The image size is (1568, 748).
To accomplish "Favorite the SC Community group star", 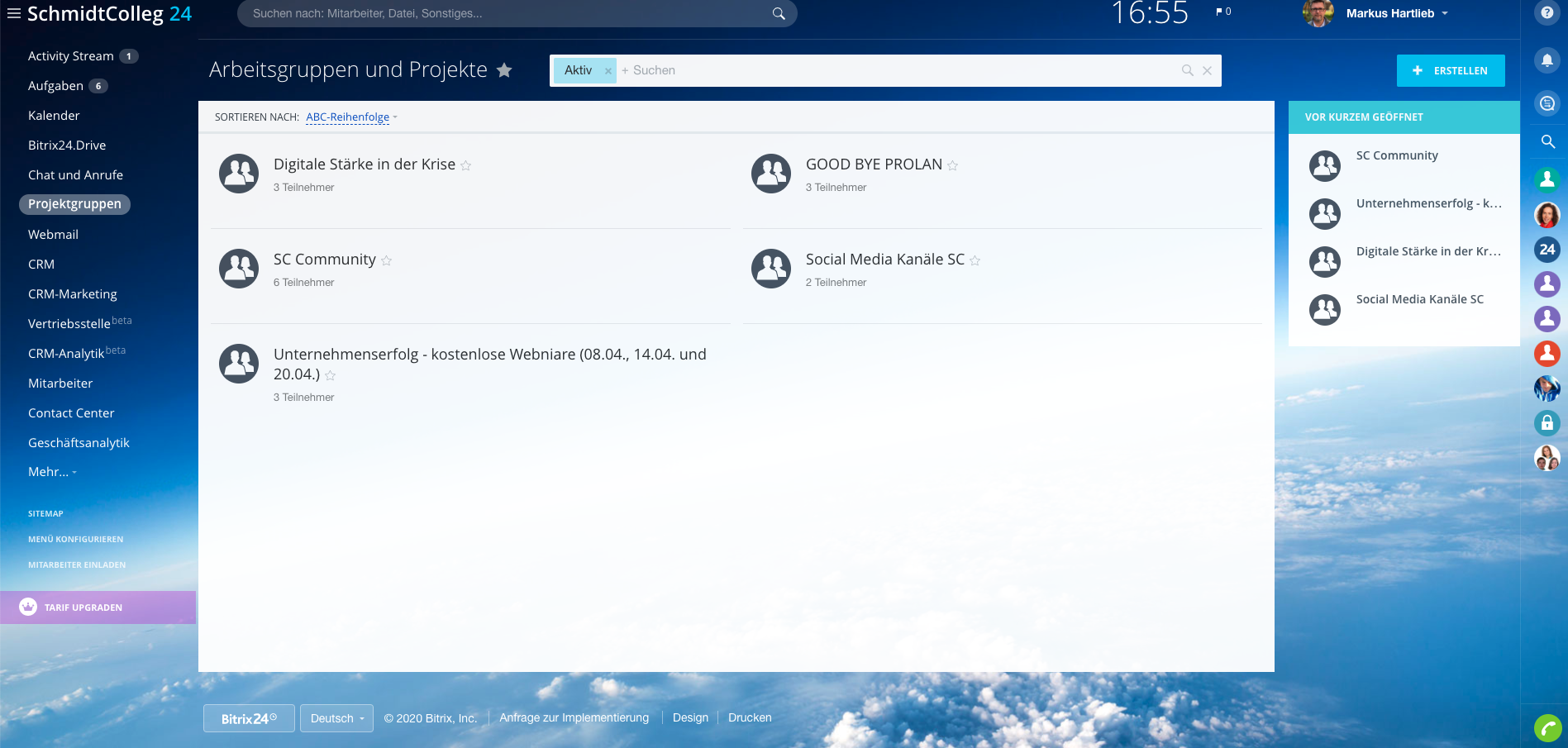I will pos(386,260).
